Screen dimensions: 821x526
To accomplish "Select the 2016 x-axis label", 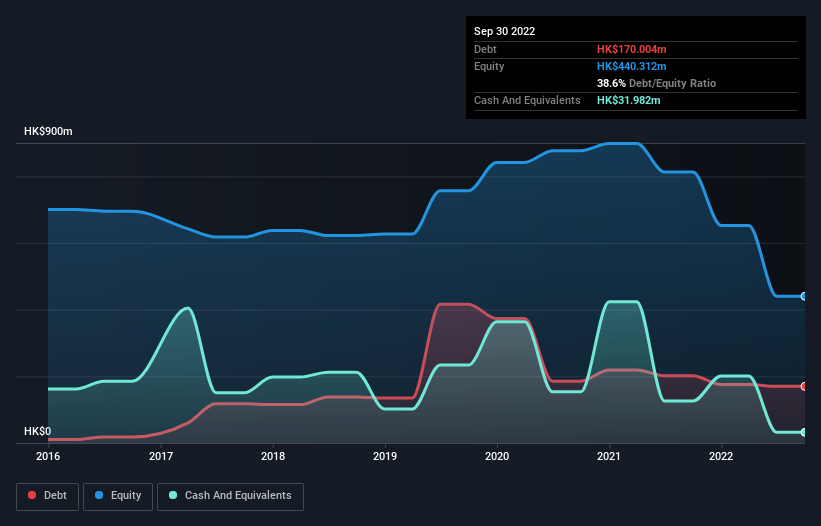I will (x=48, y=456).
